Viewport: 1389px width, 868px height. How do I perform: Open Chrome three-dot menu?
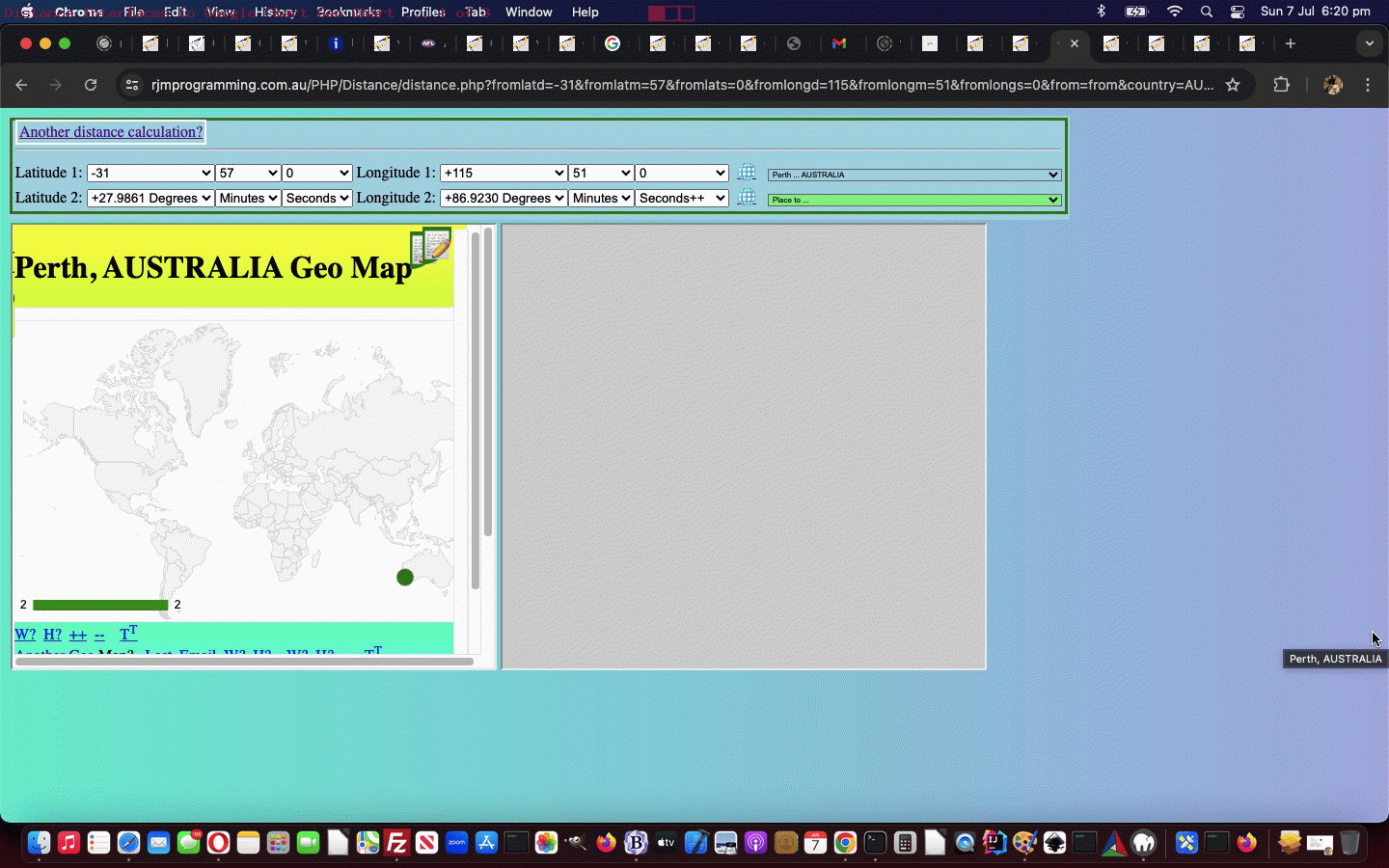(1368, 85)
